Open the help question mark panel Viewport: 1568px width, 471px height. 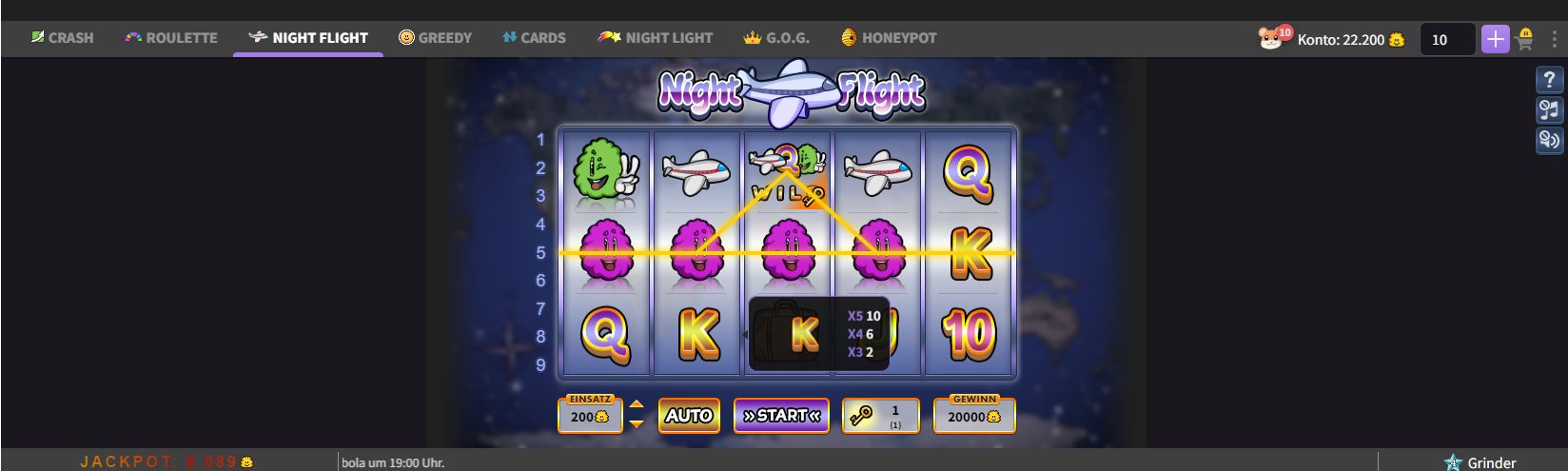(1550, 81)
